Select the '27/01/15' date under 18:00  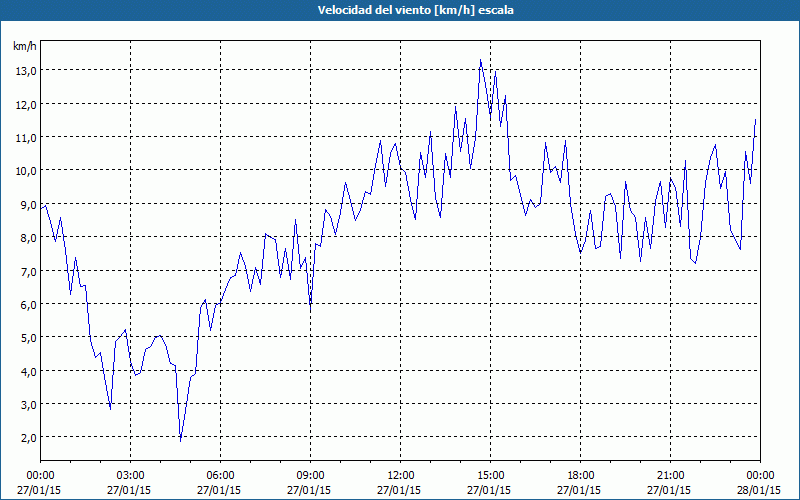tap(579, 490)
